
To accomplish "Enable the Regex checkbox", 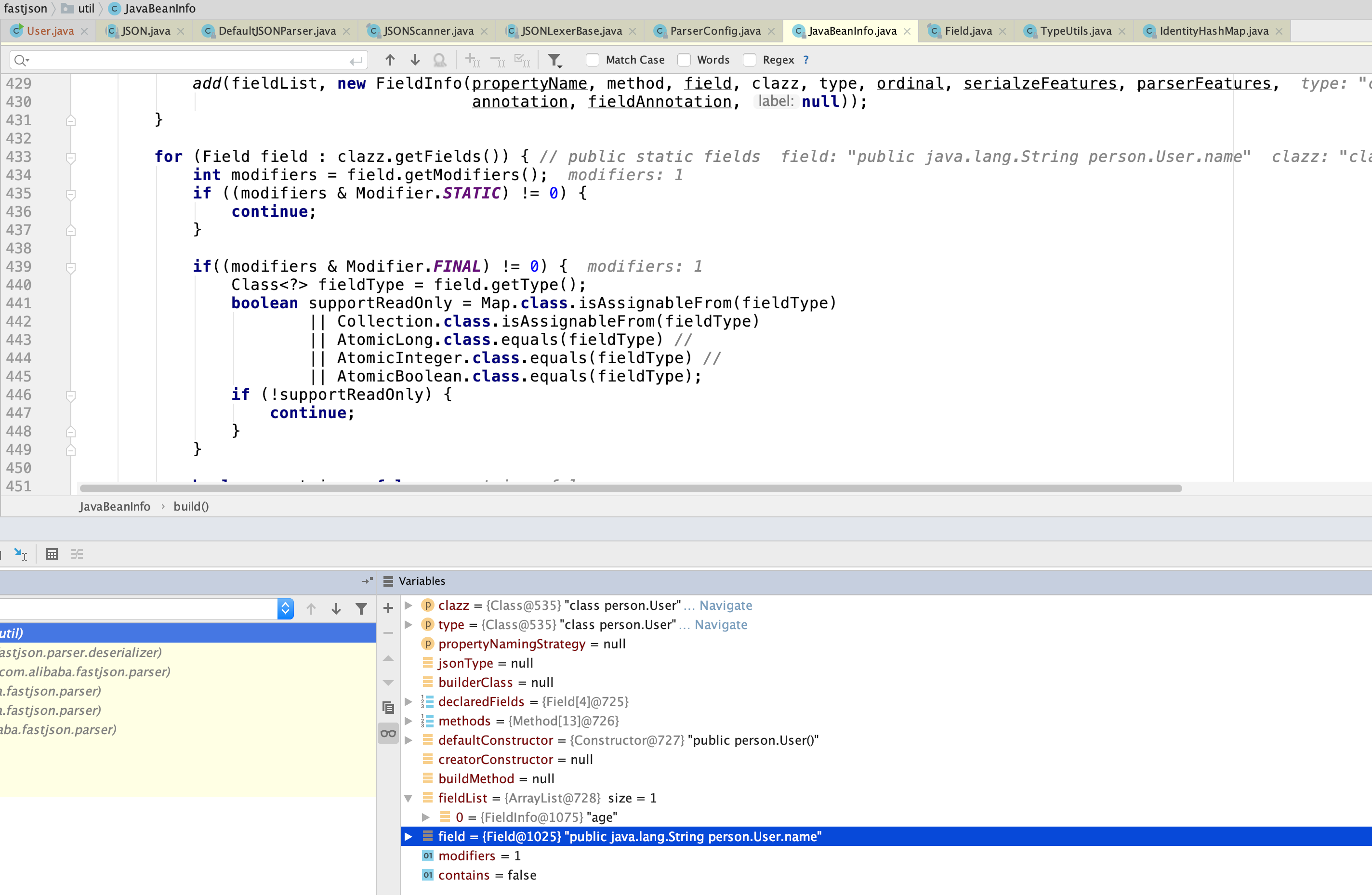I will click(750, 60).
